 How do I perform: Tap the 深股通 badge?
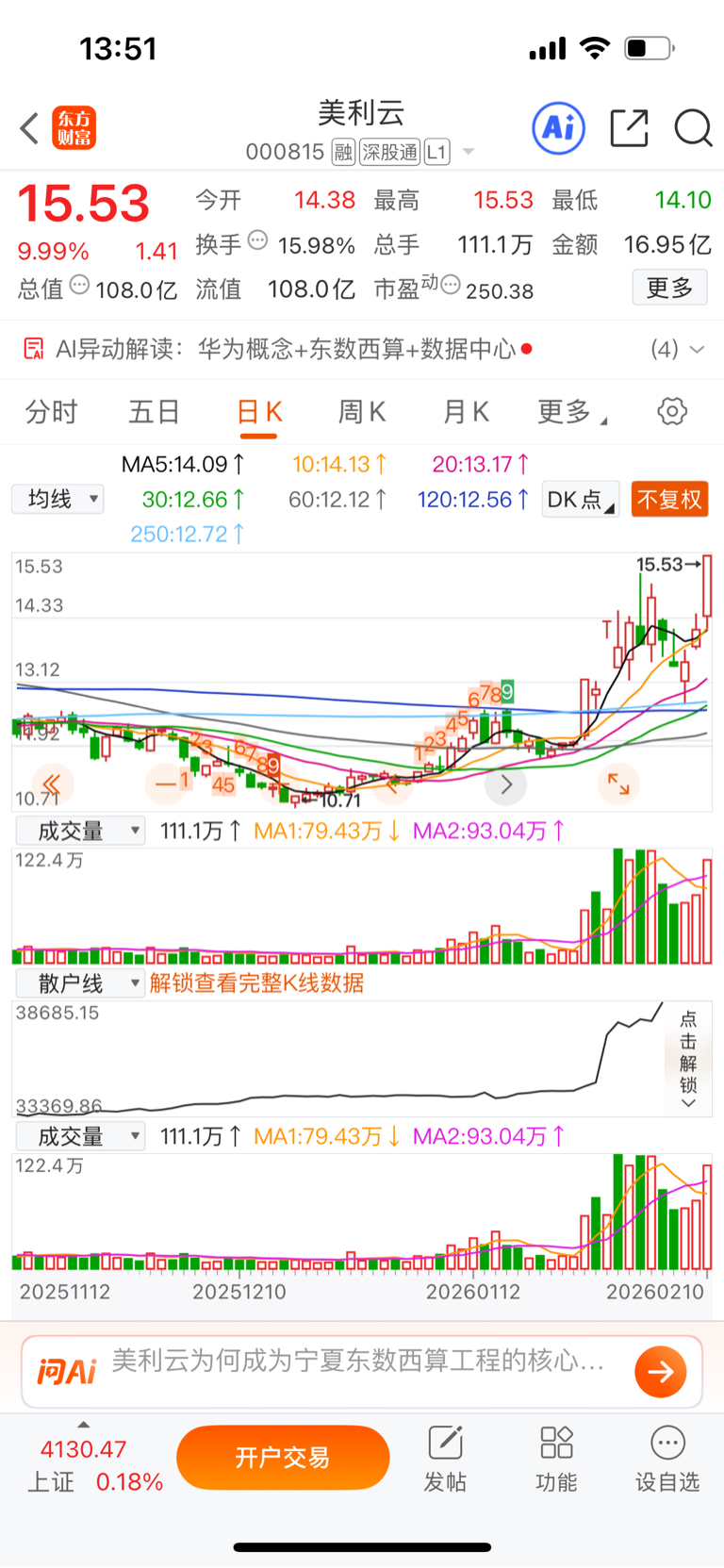point(389,152)
